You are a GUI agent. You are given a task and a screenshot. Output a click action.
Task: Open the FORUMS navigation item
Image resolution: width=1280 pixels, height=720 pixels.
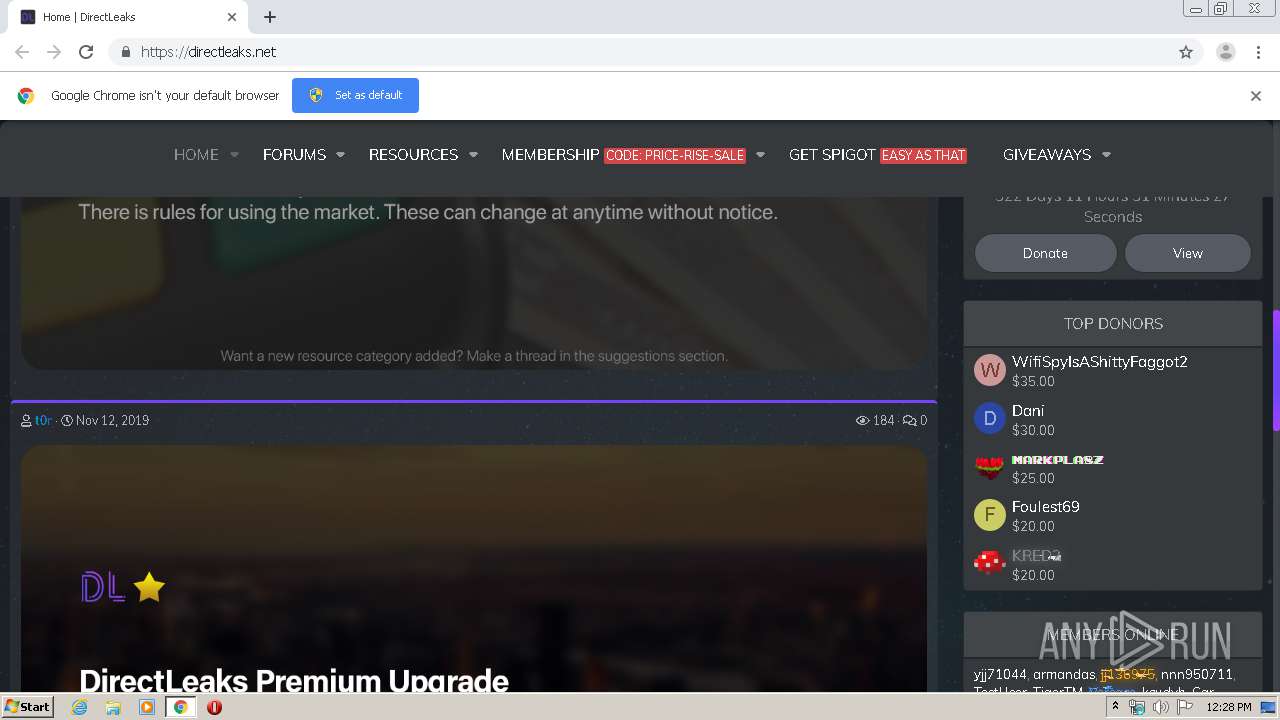pyautogui.click(x=294, y=154)
